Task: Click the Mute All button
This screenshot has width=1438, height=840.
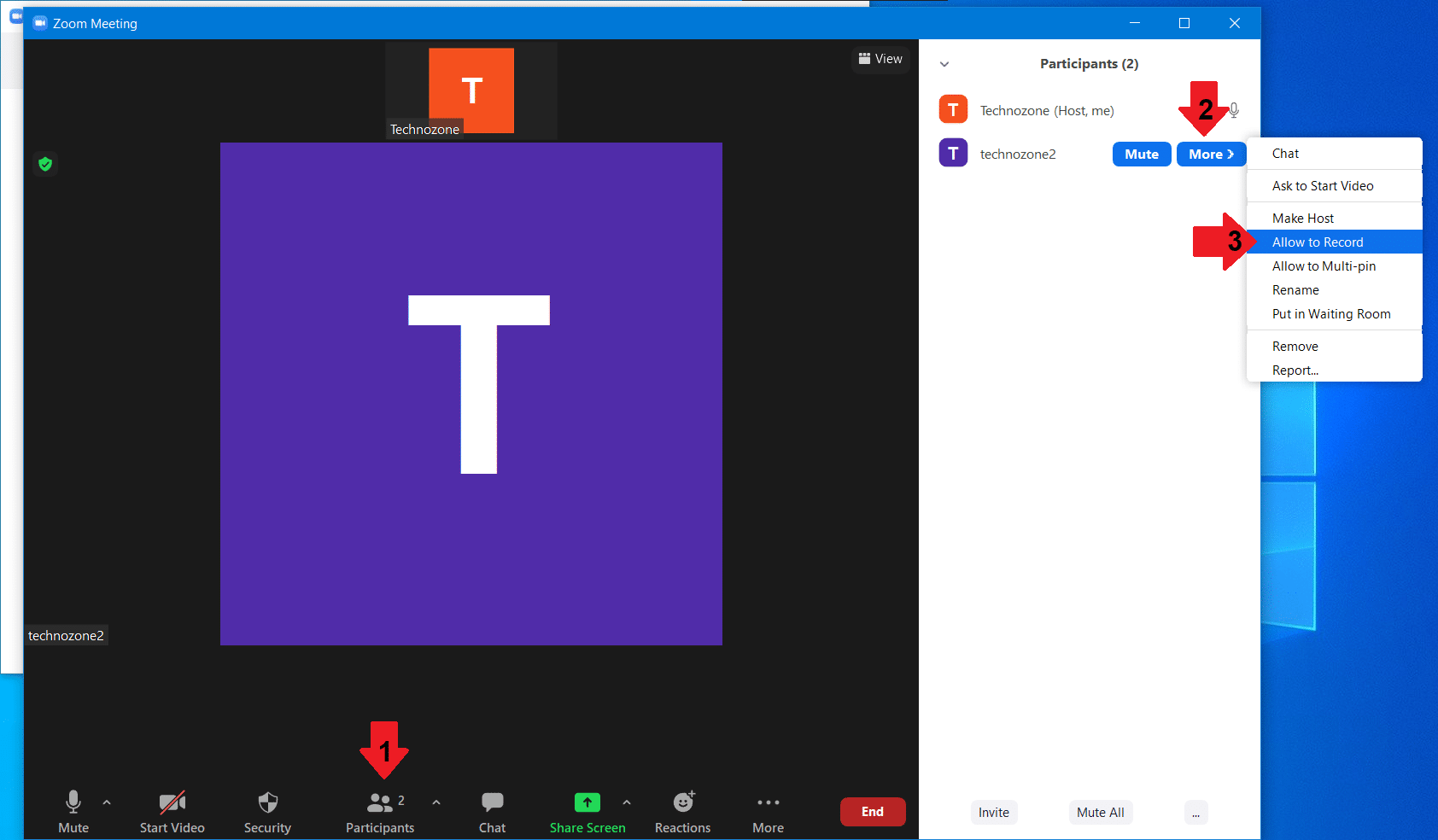Action: (1101, 813)
